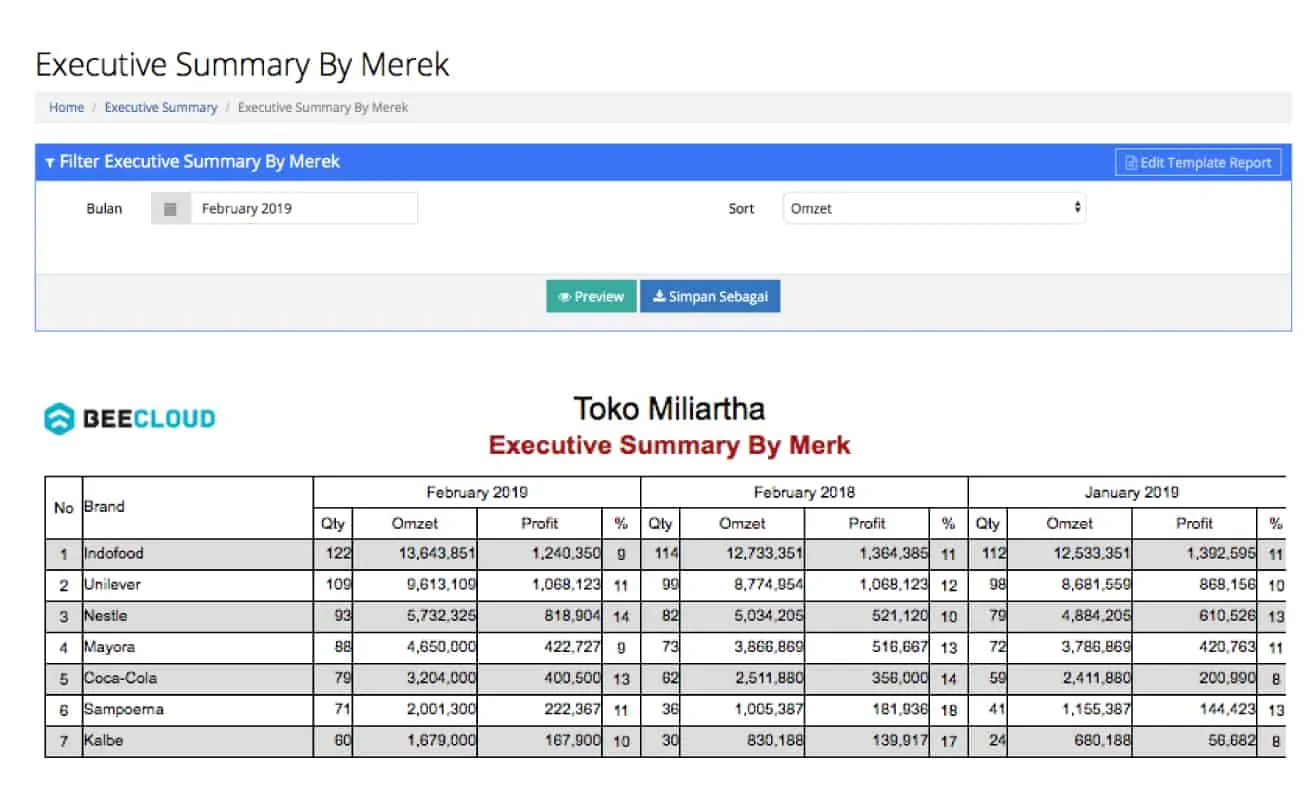
Task: Select the Unilever brand cell
Action: [198, 584]
